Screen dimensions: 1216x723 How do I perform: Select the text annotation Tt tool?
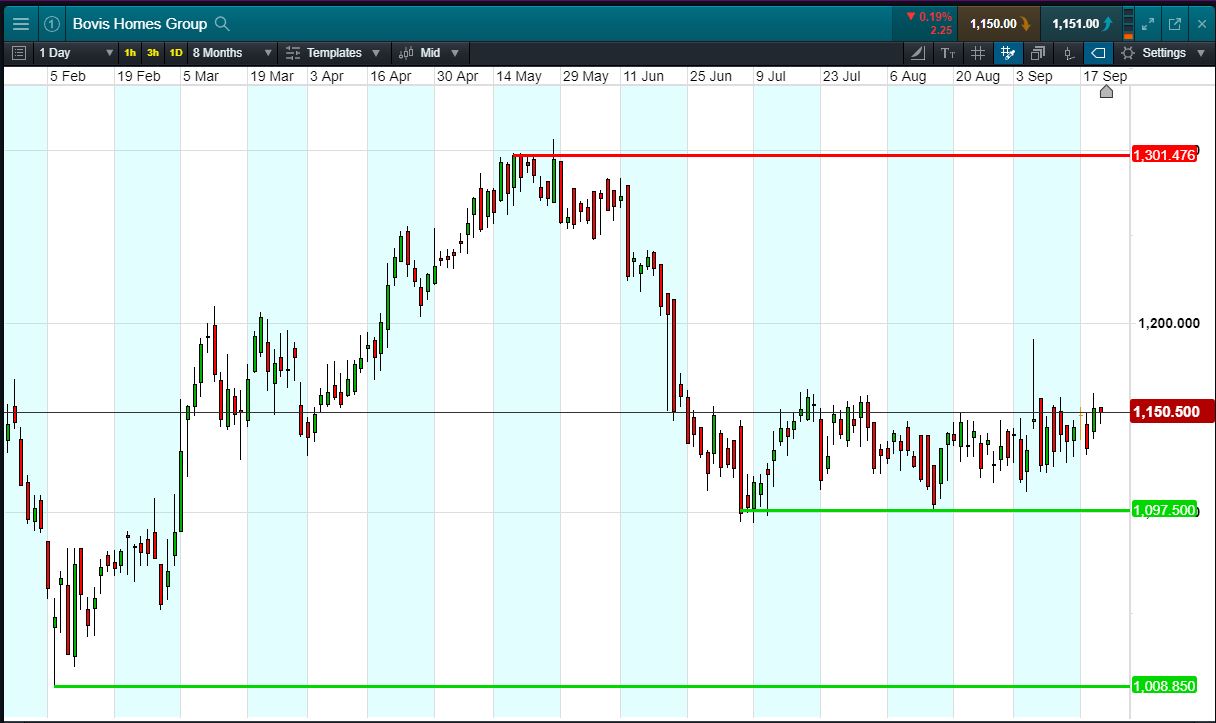(948, 53)
